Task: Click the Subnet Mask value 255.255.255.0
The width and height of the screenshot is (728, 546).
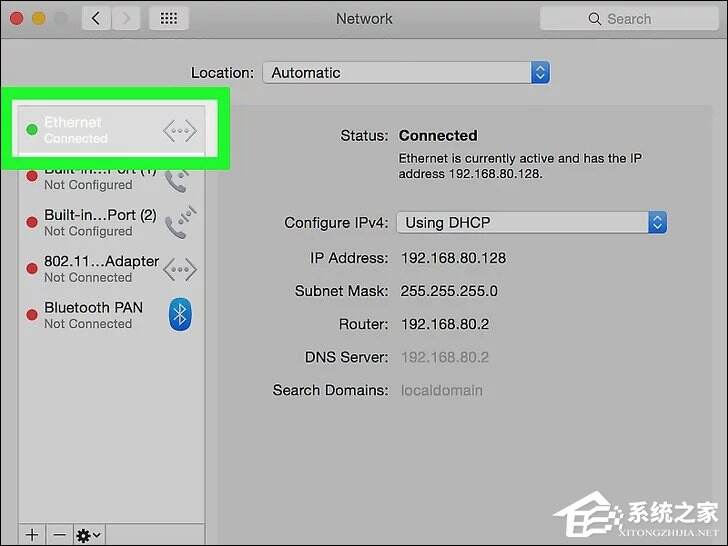Action: pos(449,291)
